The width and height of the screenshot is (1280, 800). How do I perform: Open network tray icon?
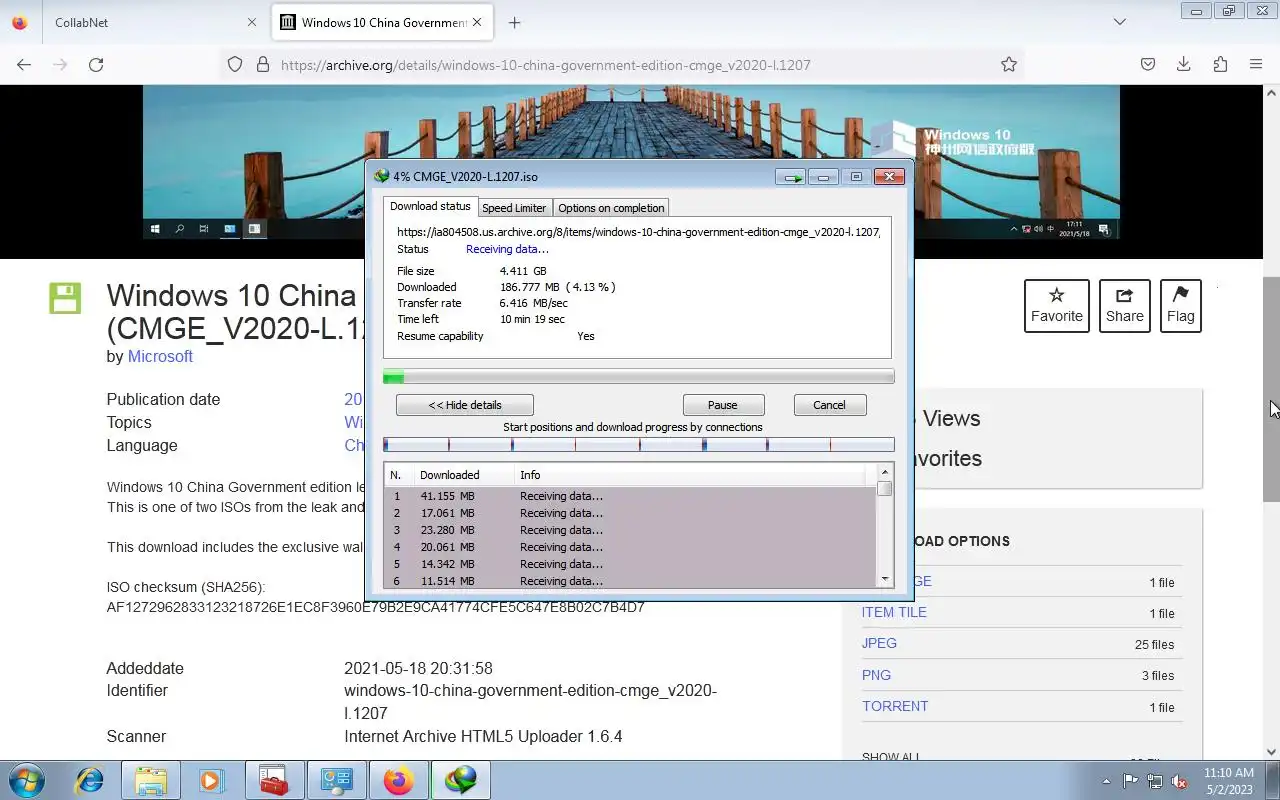click(x=1155, y=781)
